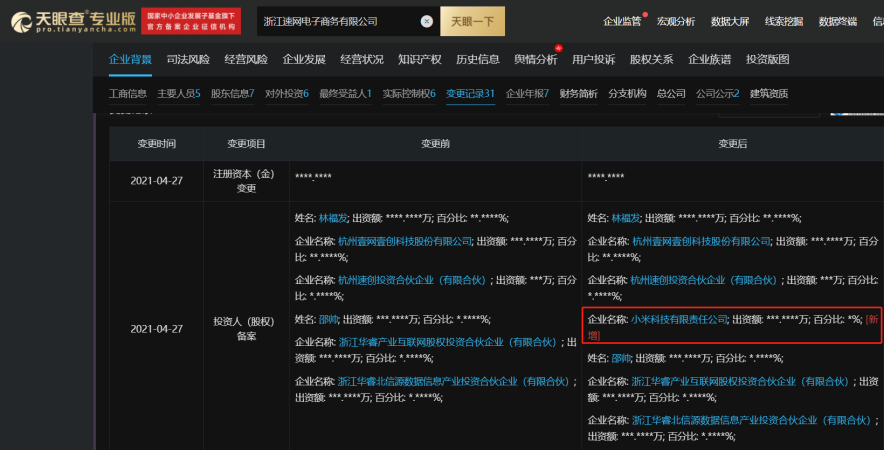Open 邵帅 link in 变更后 column

pyautogui.click(x=621, y=358)
